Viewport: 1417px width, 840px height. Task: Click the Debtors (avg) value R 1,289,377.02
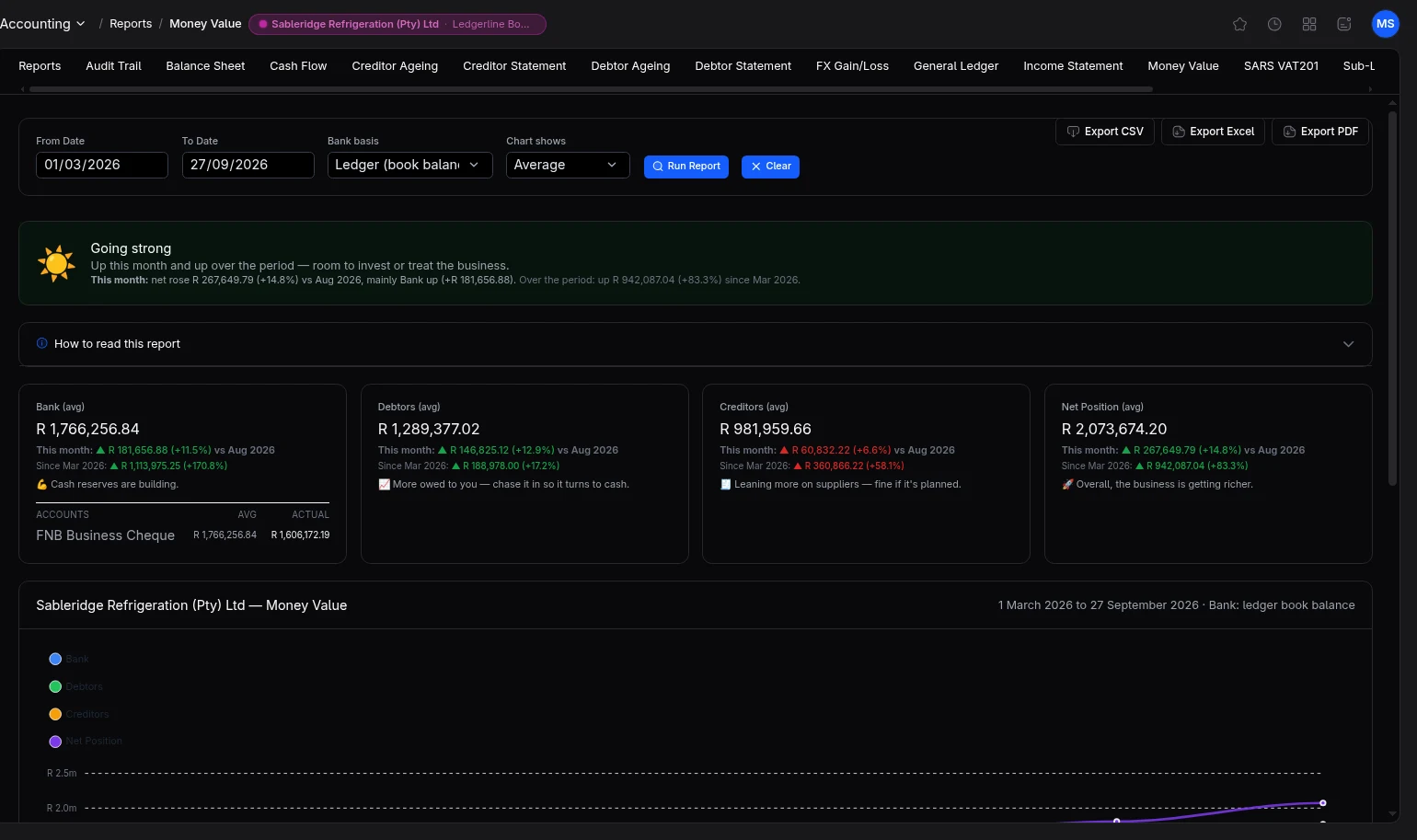429,430
